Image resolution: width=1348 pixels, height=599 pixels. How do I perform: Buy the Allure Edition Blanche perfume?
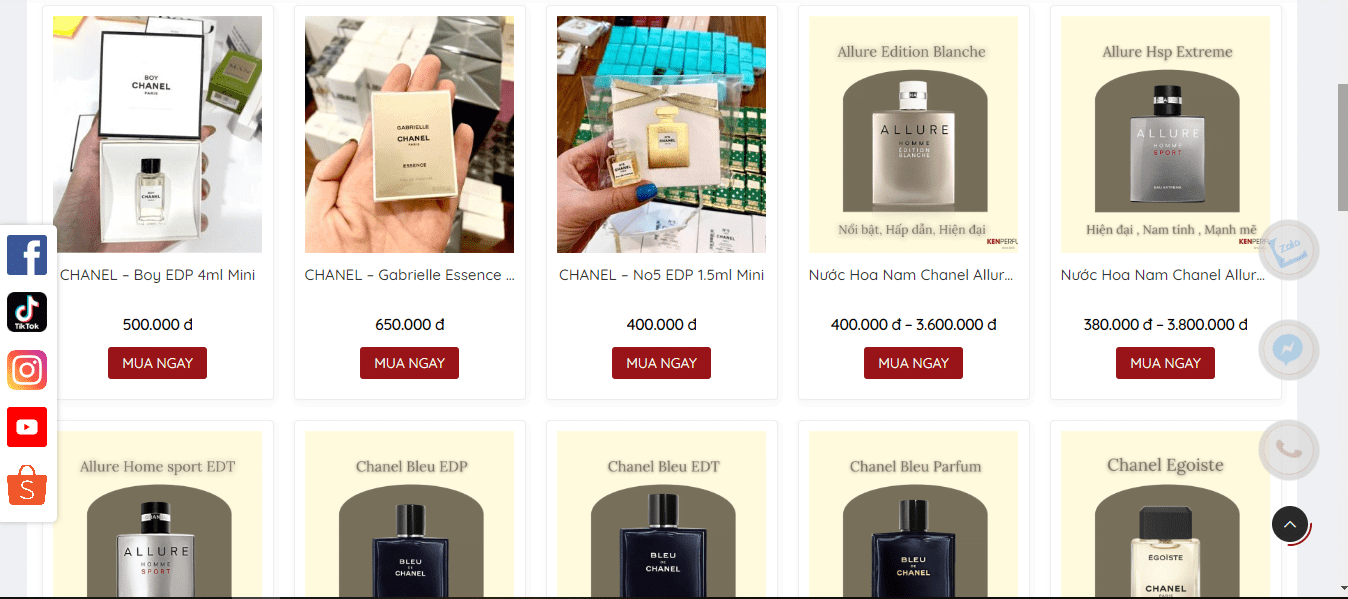coord(913,363)
